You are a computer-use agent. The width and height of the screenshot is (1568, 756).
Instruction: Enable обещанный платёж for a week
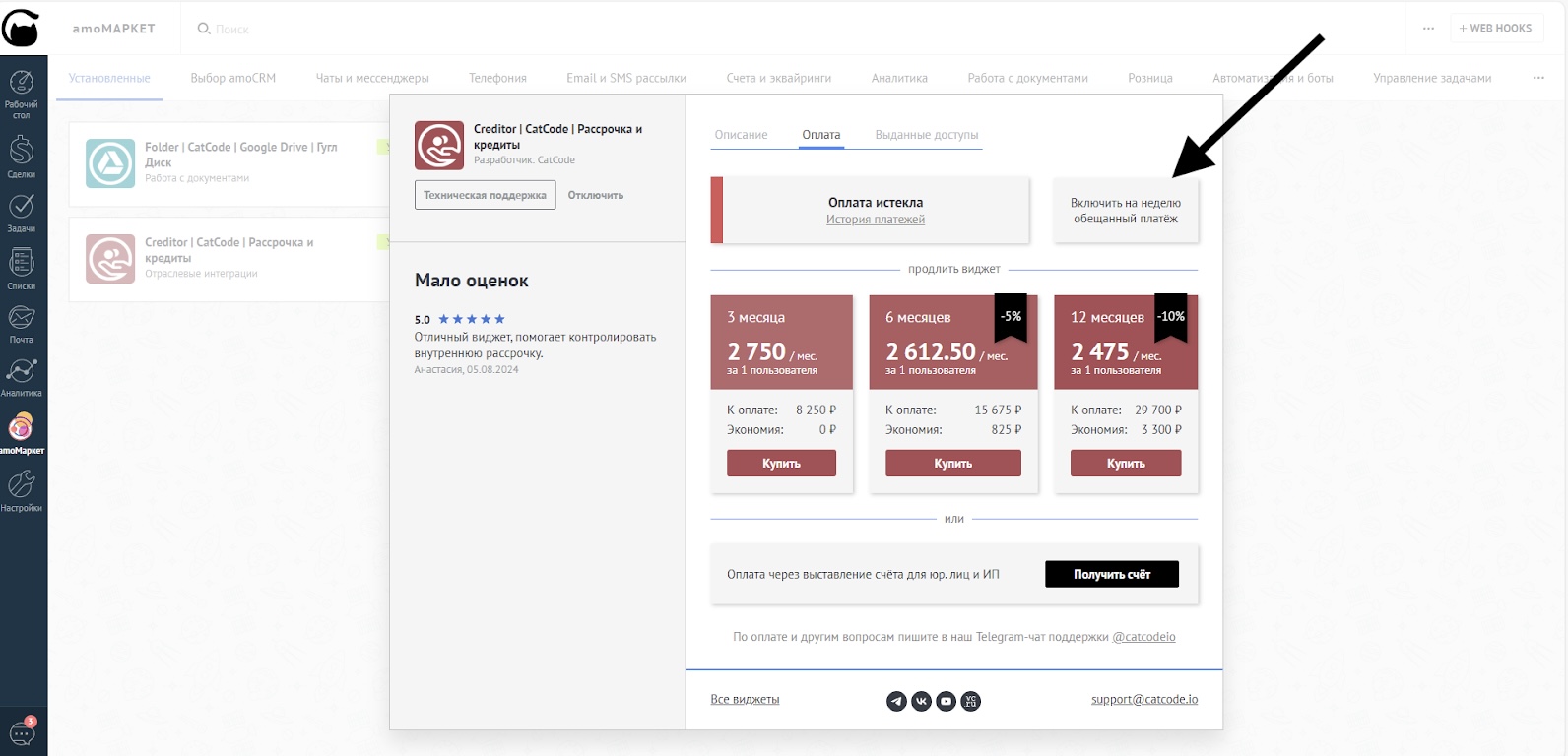click(1126, 211)
